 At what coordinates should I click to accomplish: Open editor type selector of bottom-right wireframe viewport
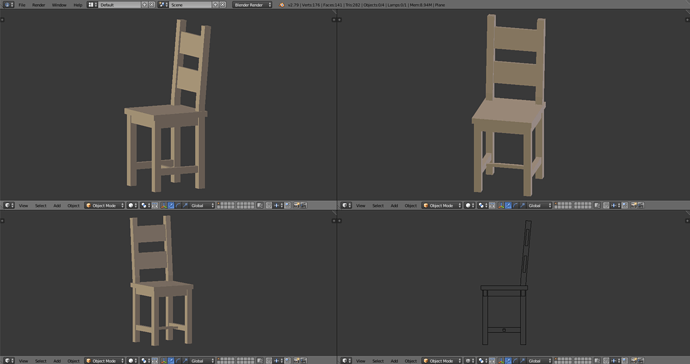pyautogui.click(x=346, y=360)
